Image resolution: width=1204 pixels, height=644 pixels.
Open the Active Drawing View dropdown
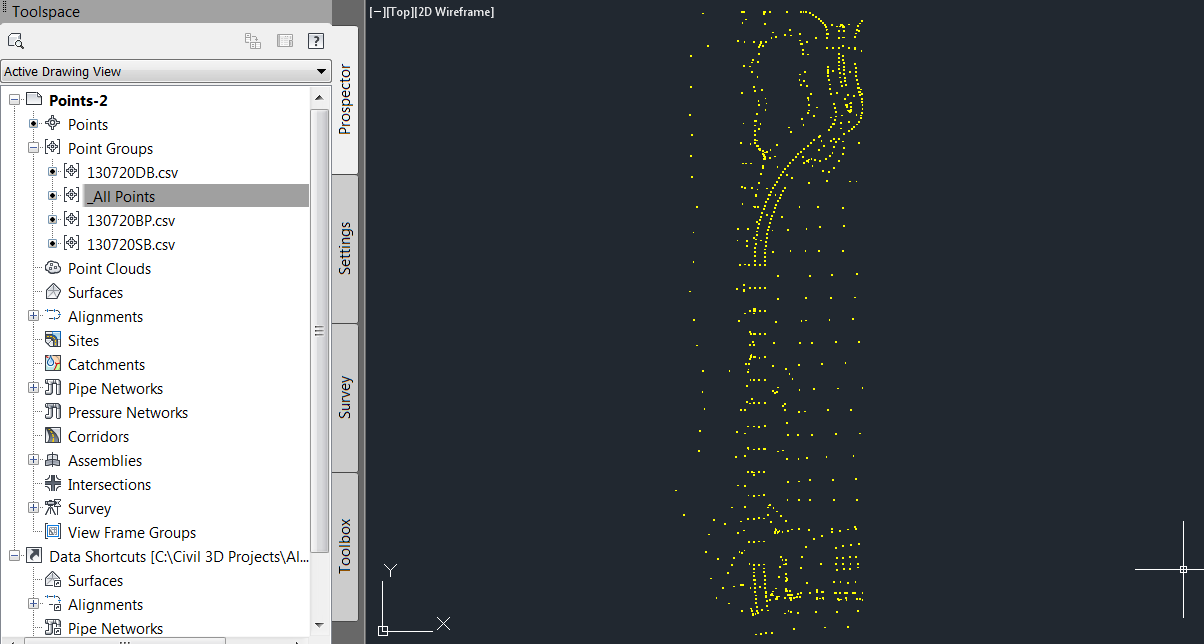pos(321,71)
